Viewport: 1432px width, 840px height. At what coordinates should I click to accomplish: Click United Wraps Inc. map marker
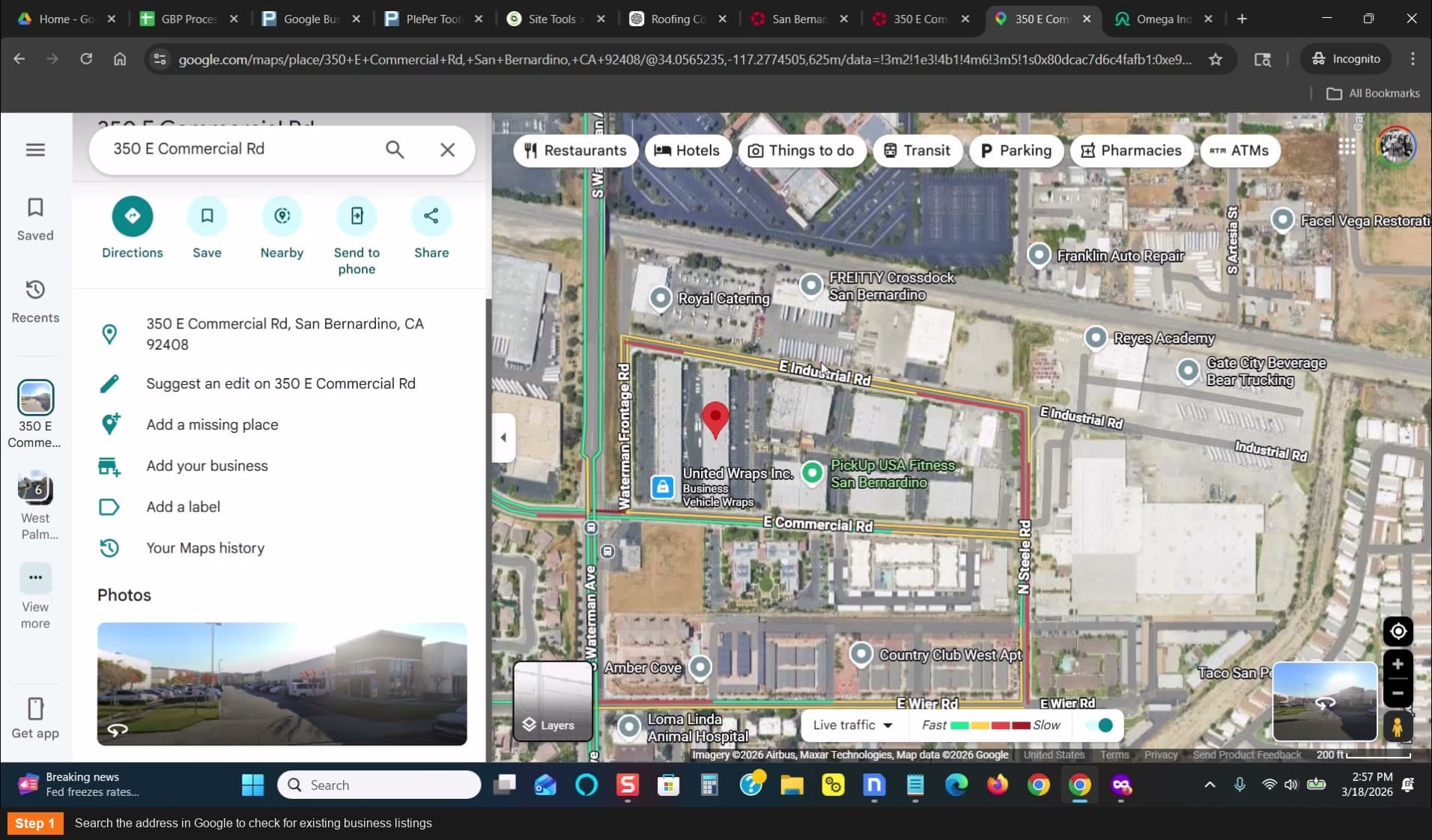pos(662,487)
